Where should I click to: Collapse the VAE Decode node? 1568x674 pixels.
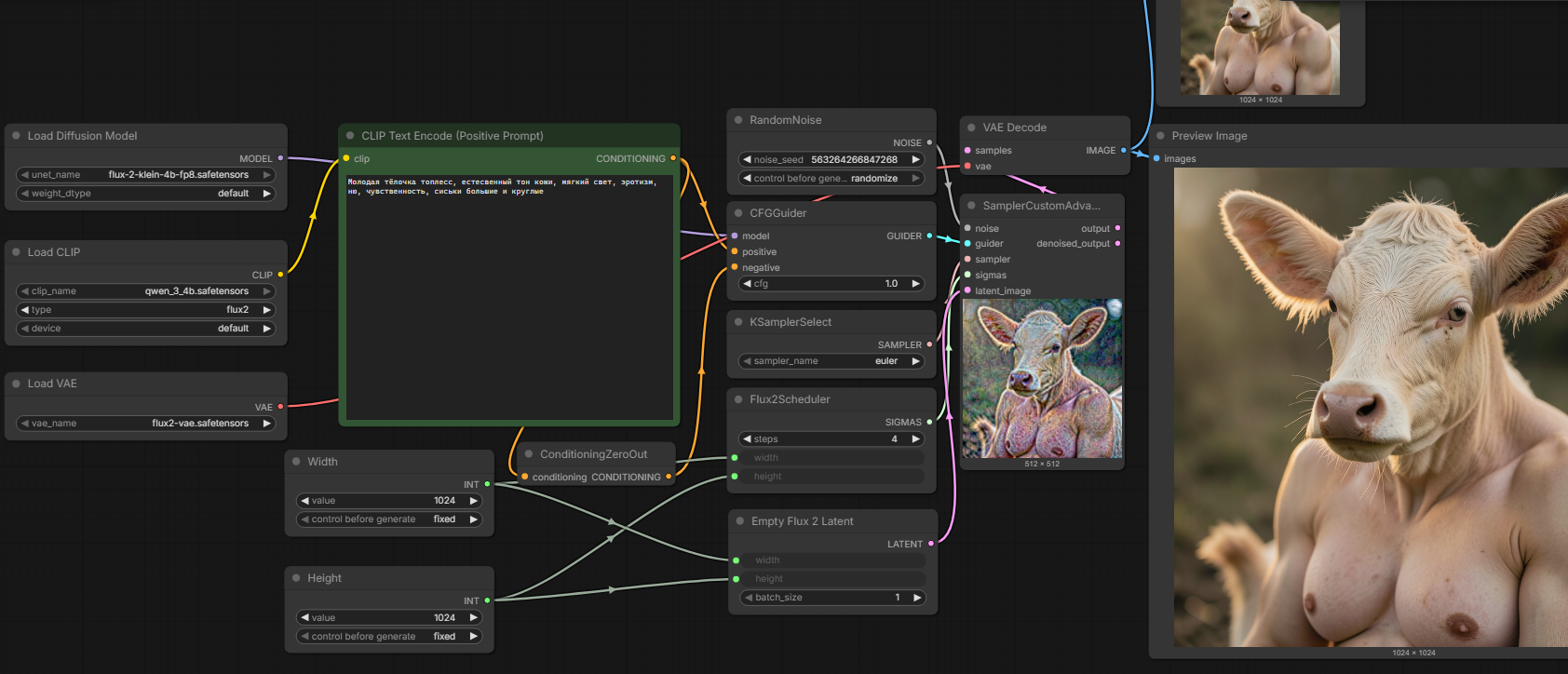coord(971,127)
